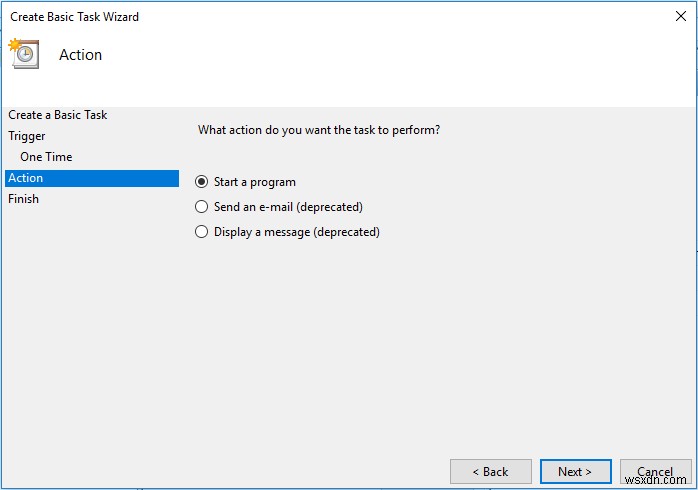
Task: Go to Create a Basic Task step
Action: coord(58,115)
